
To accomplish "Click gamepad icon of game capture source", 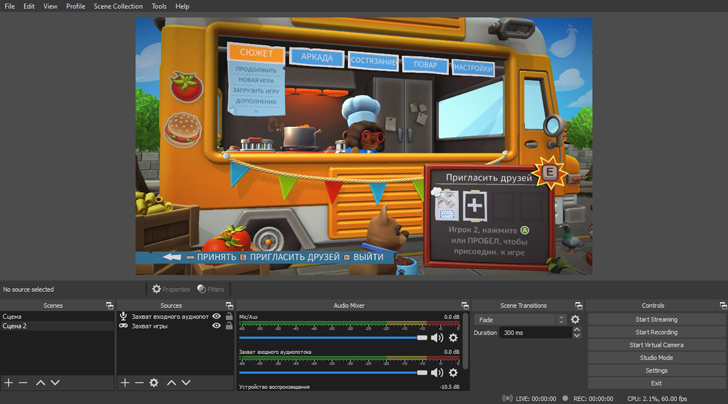I will pos(124,326).
